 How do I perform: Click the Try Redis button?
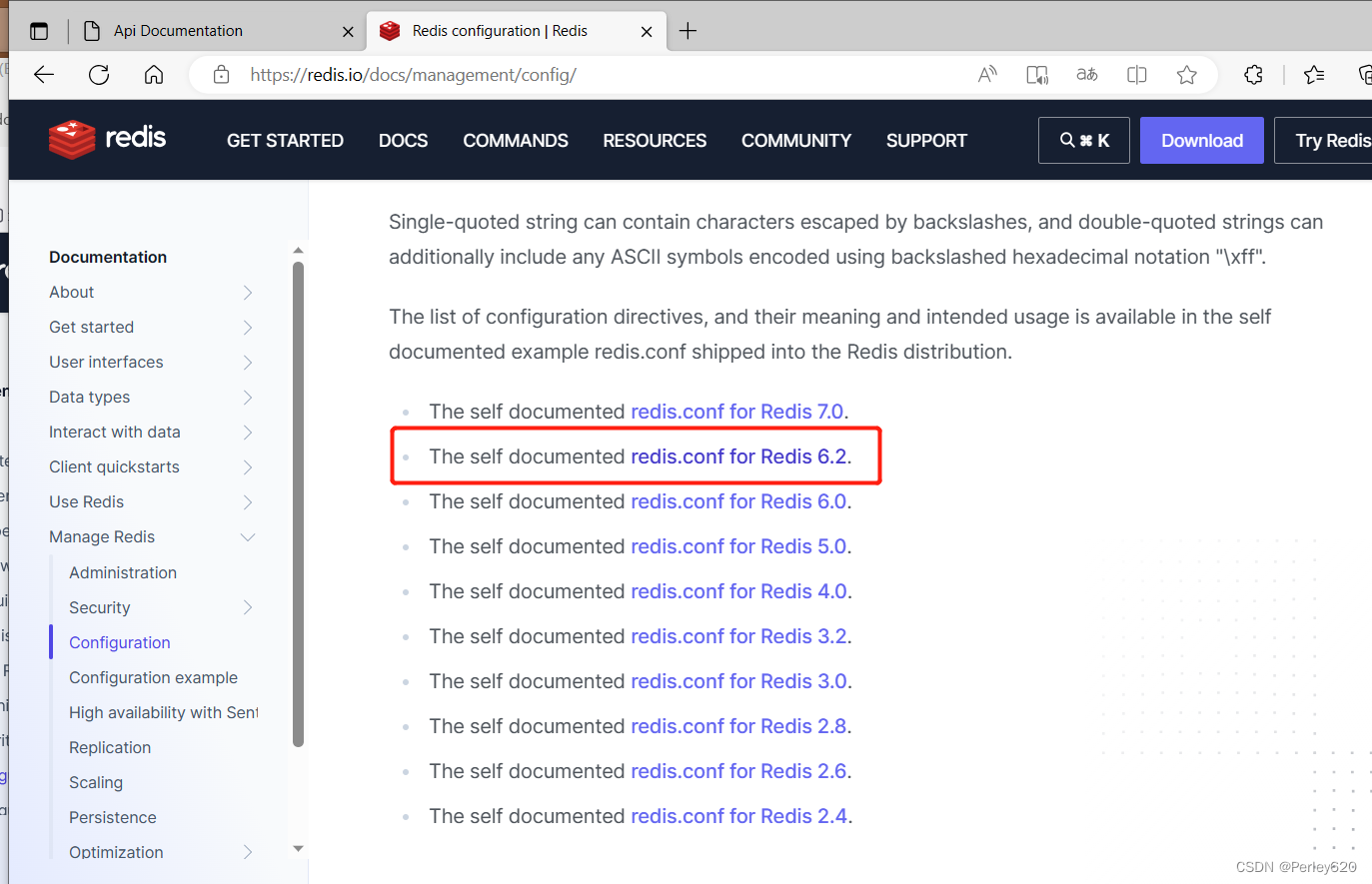[x=1323, y=141]
